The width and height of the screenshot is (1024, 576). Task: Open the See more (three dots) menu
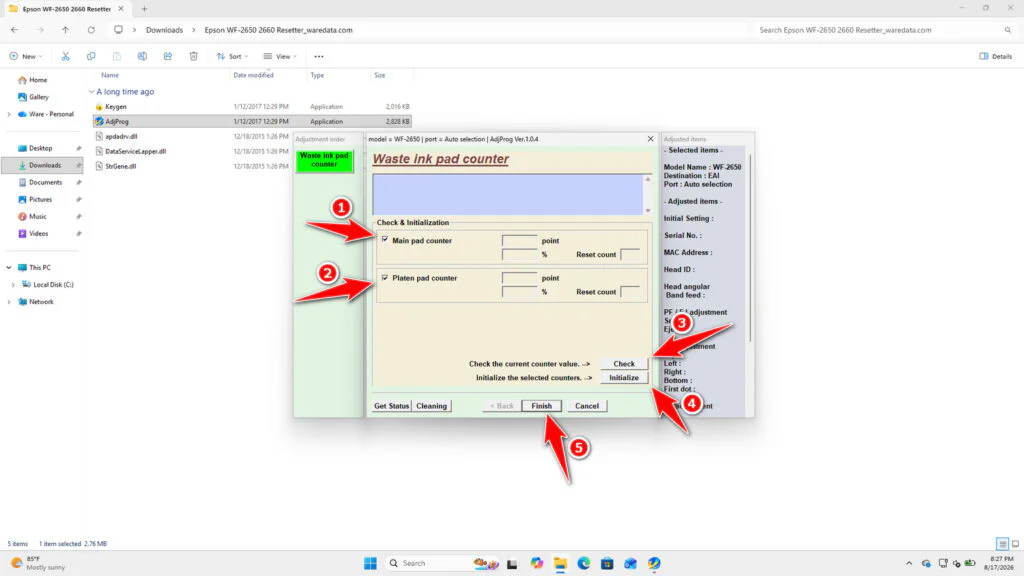tap(319, 56)
